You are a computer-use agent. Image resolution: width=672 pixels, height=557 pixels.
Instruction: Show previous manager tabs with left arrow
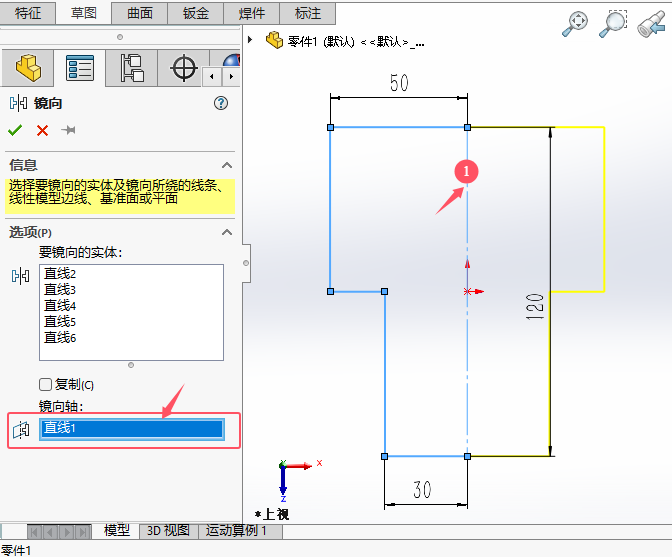pyautogui.click(x=212, y=77)
